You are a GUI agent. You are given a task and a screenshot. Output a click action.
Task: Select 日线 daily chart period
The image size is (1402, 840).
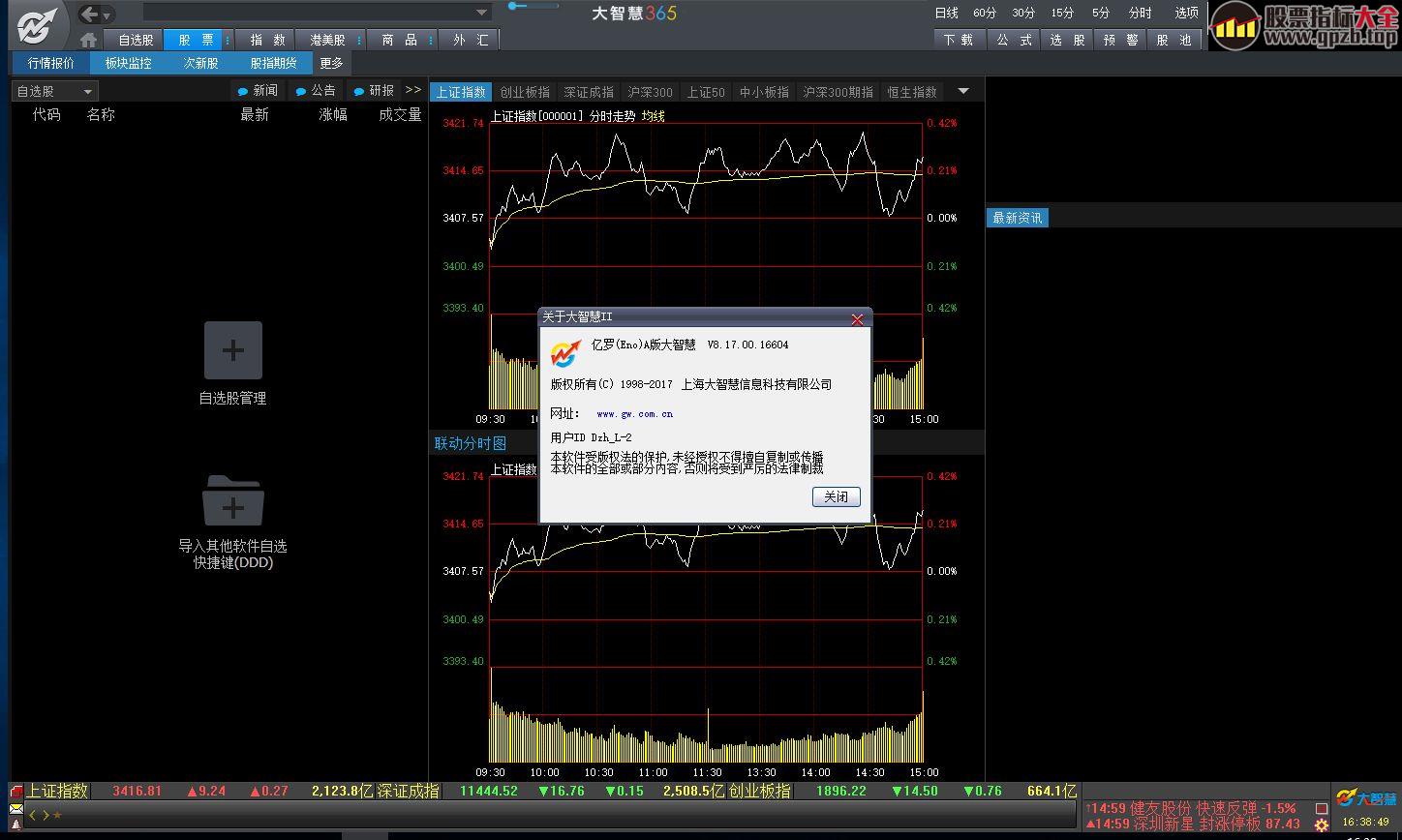pos(946,13)
